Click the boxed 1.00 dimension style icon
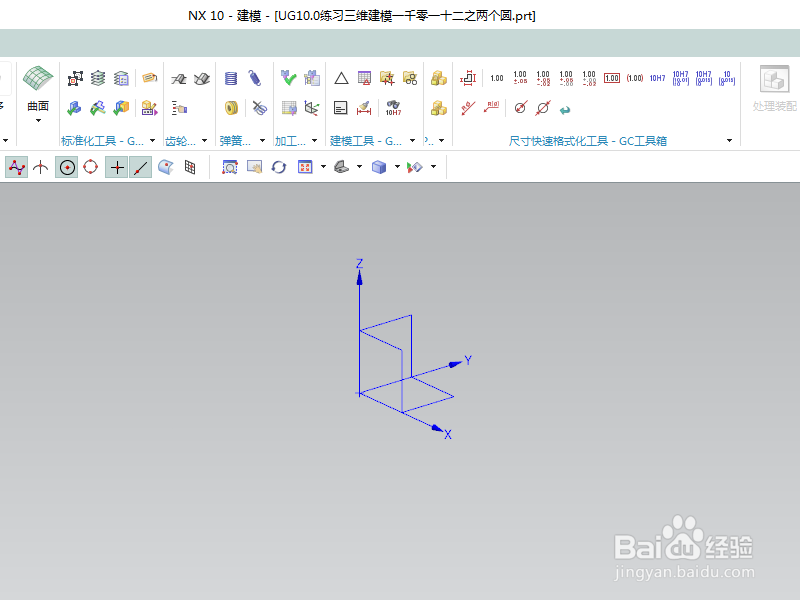Viewport: 800px width, 600px height. [x=612, y=78]
